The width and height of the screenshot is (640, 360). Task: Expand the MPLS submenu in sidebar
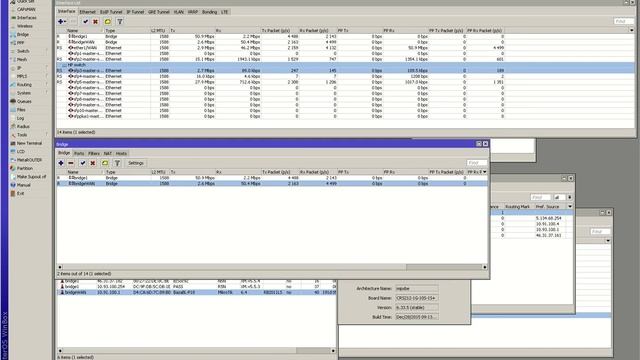(x=47, y=76)
